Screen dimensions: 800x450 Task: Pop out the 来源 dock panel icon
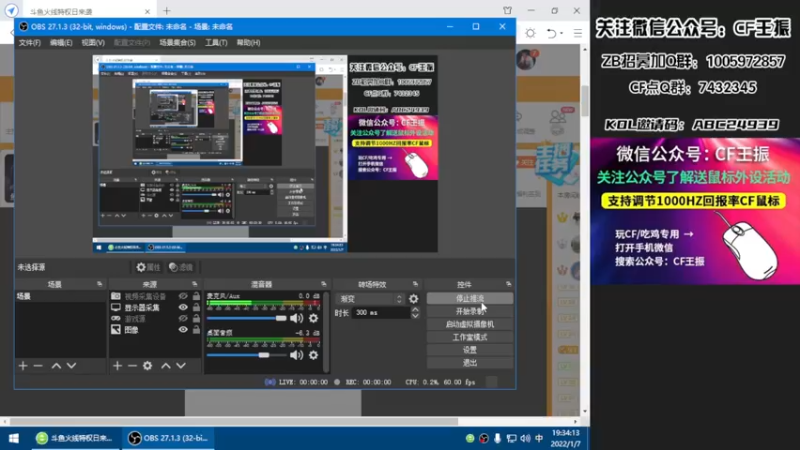coord(194,284)
